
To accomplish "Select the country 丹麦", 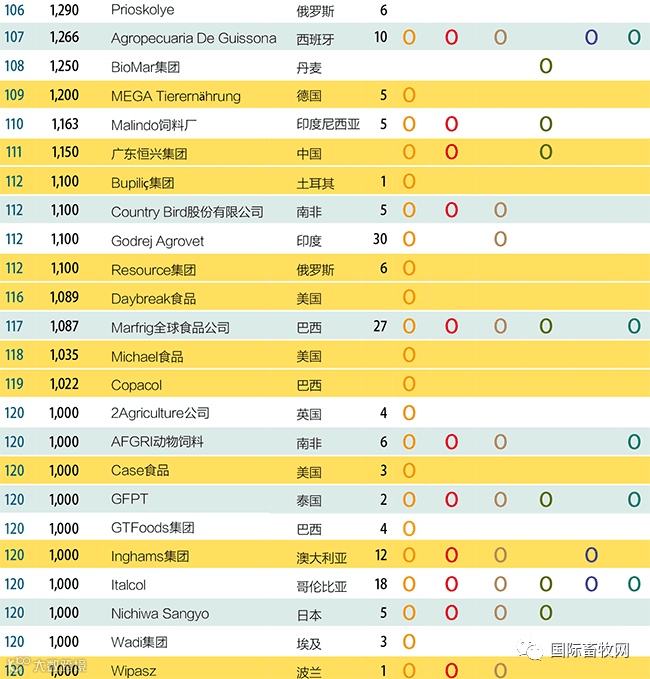I will [309, 68].
